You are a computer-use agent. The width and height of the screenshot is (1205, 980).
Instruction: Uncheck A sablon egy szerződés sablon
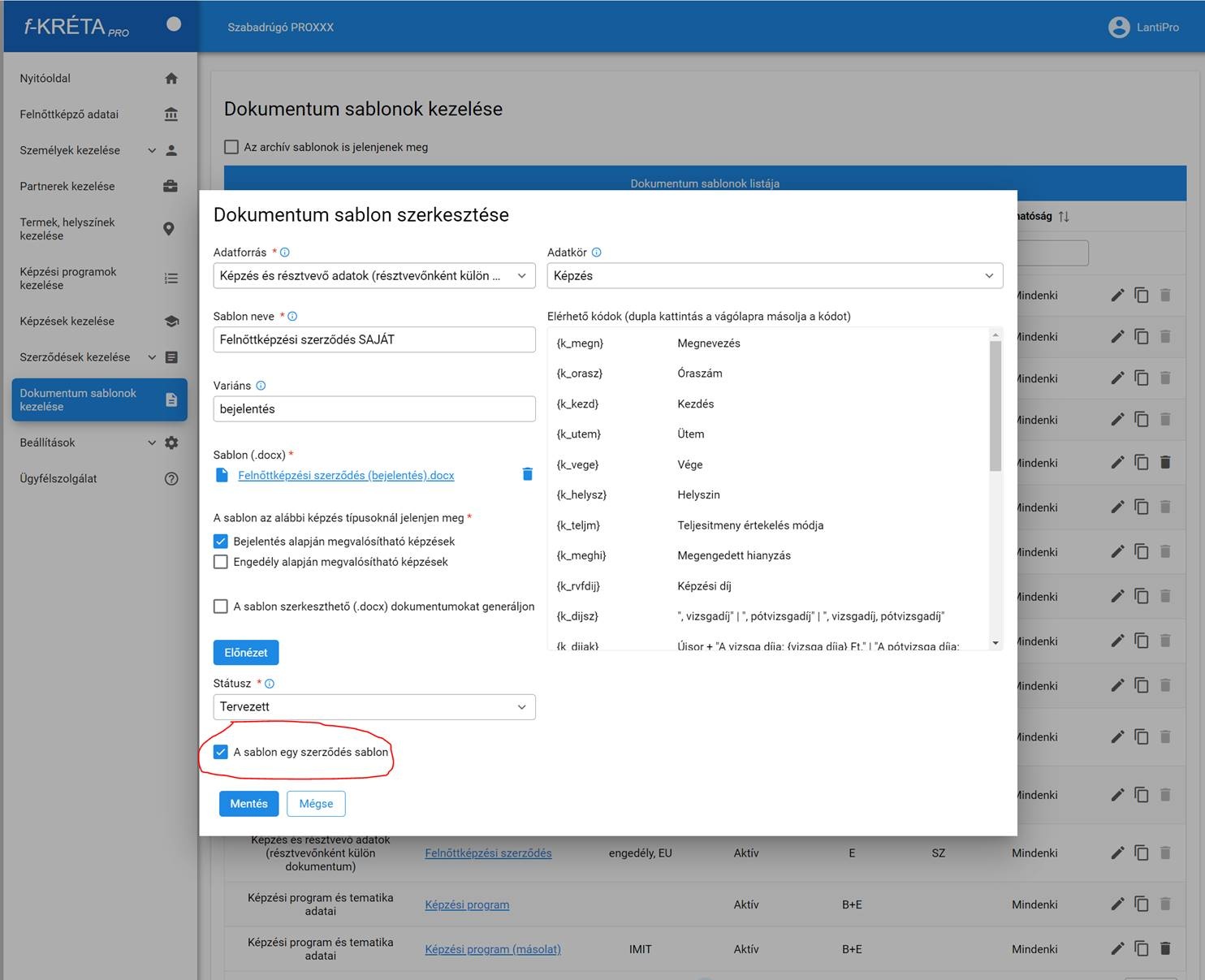pos(220,752)
